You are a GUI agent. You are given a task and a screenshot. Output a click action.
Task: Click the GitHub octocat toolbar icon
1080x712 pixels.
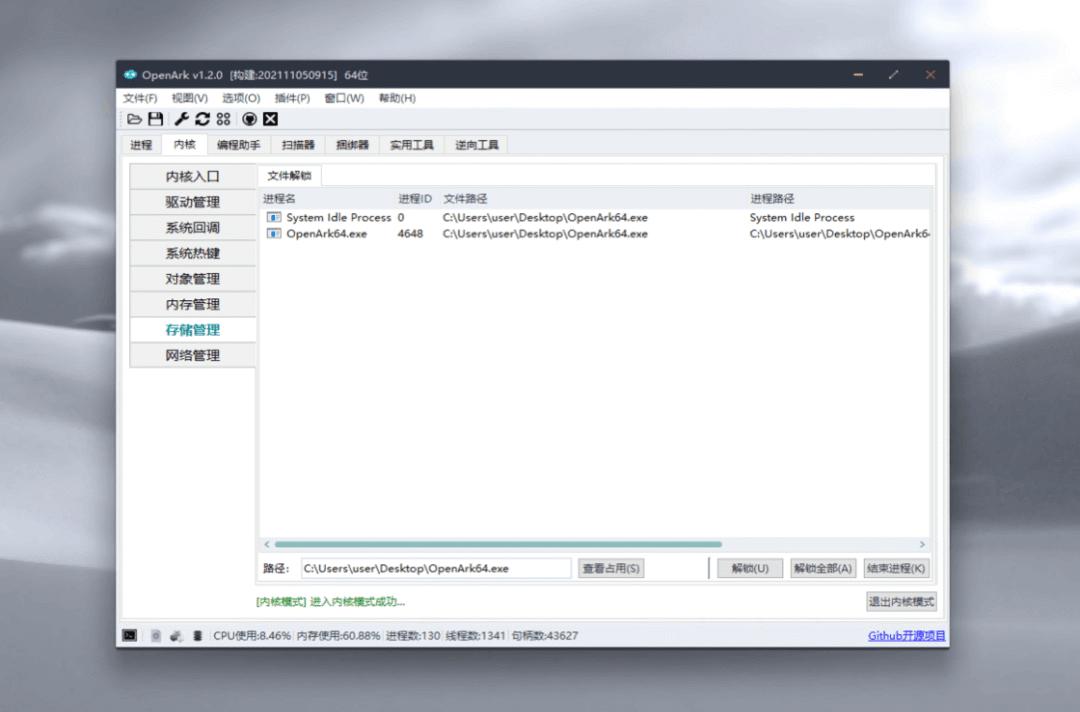point(249,119)
